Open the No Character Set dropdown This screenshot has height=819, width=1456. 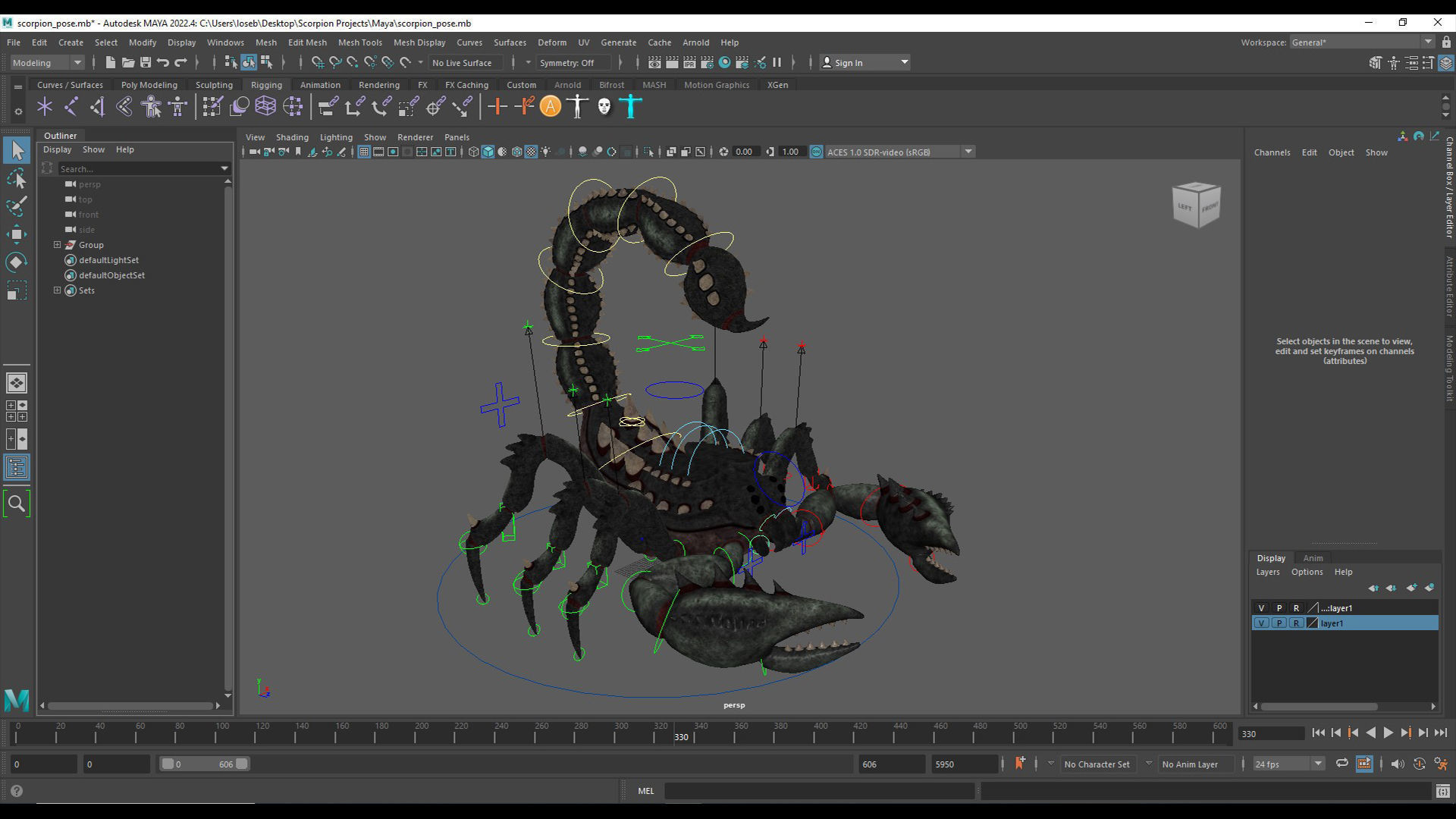[1097, 764]
